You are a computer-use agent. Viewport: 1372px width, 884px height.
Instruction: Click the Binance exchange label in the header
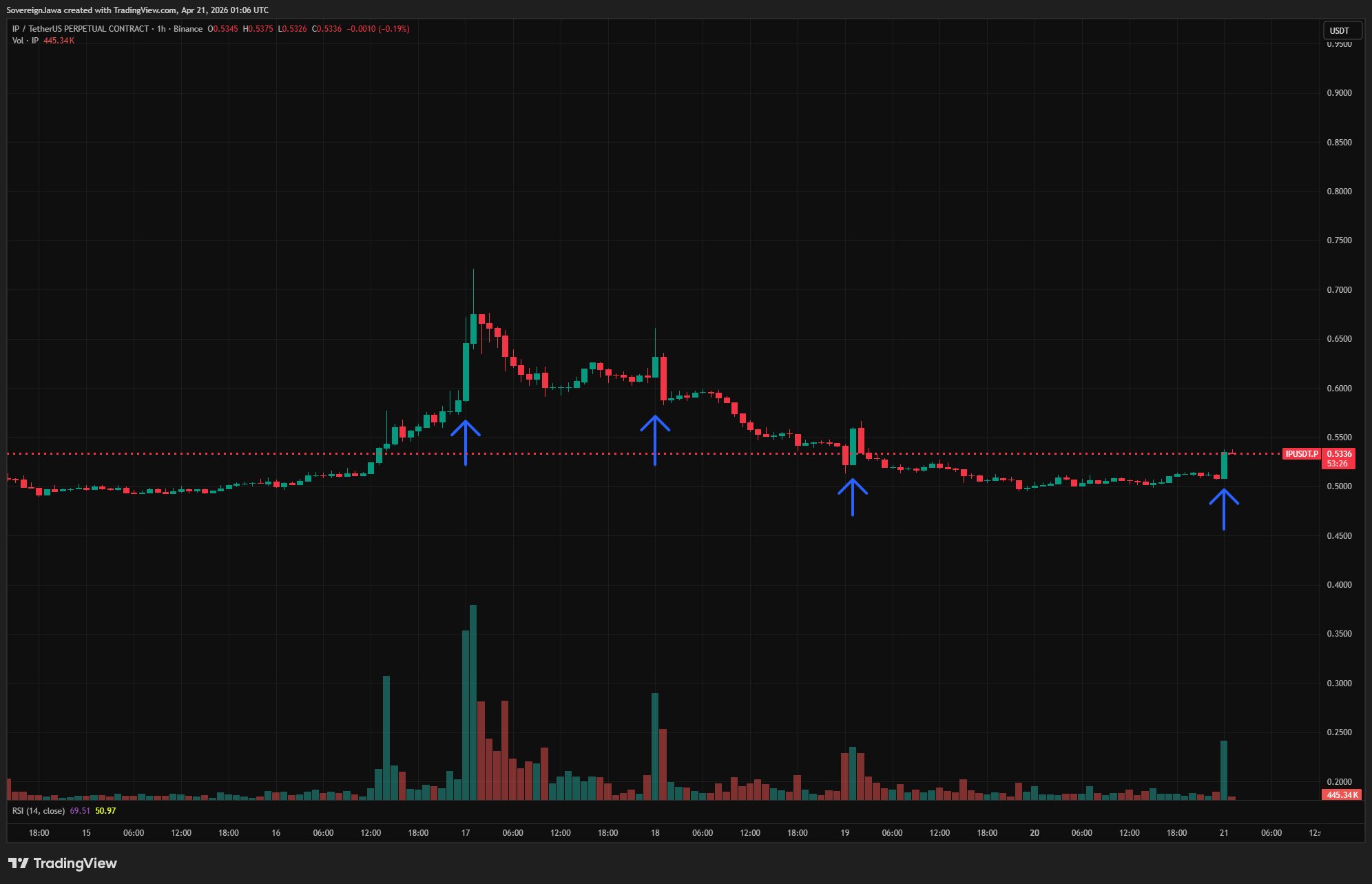188,29
